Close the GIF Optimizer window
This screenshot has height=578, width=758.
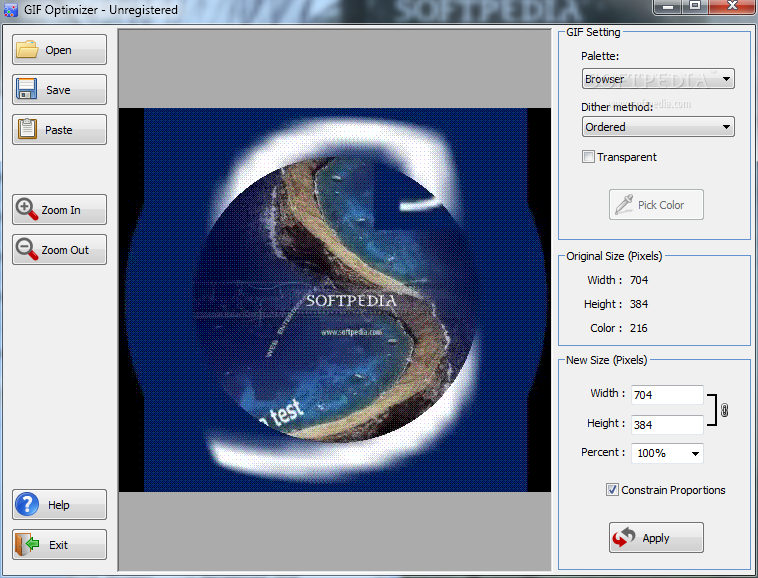(732, 7)
